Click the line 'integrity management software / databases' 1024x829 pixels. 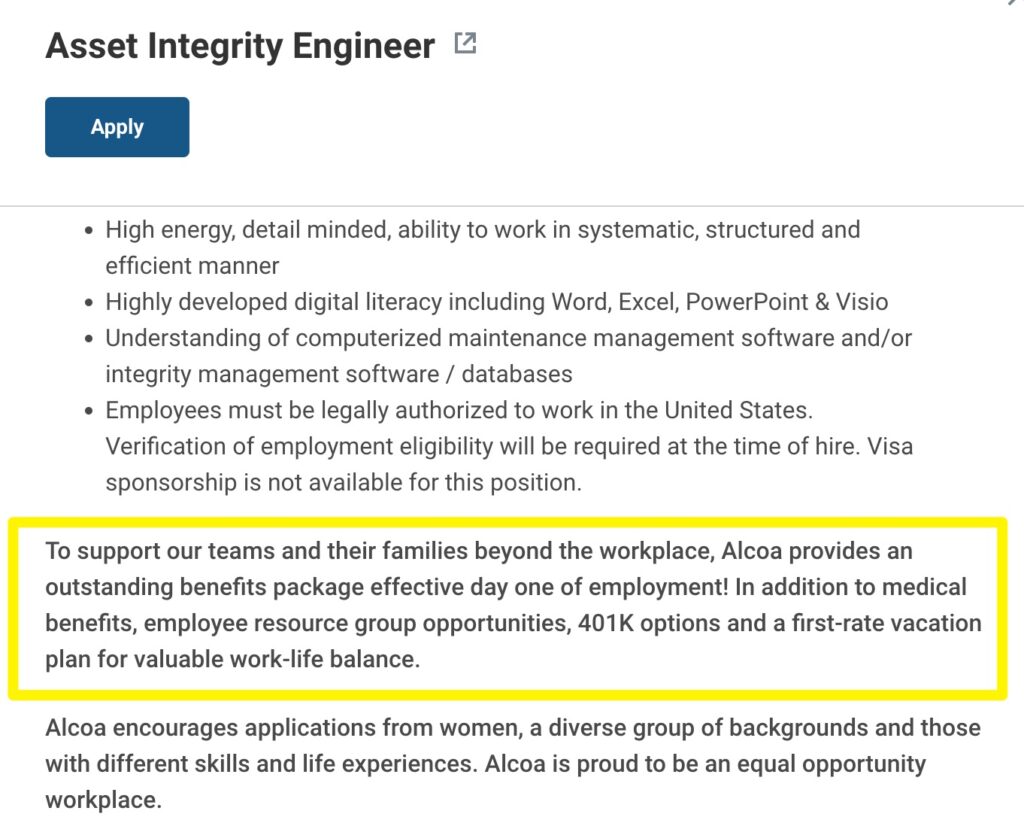coord(338,374)
